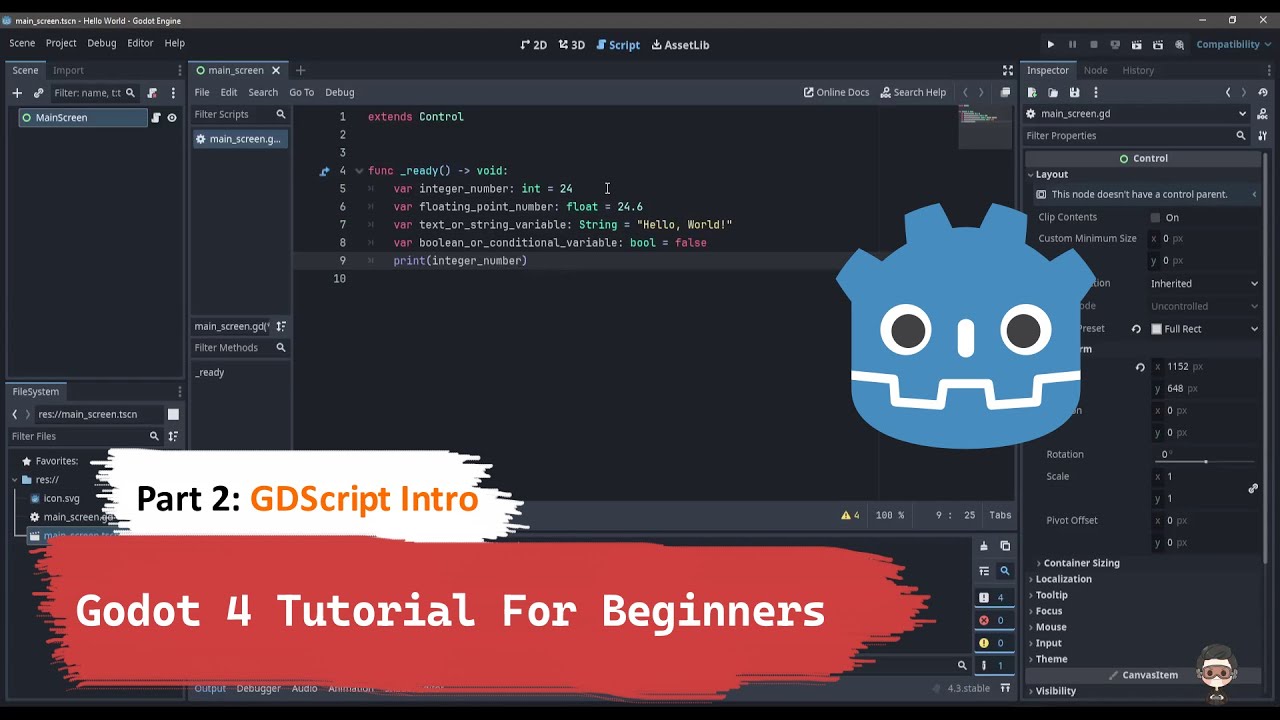Open Inspector object history icon

(x=1263, y=93)
